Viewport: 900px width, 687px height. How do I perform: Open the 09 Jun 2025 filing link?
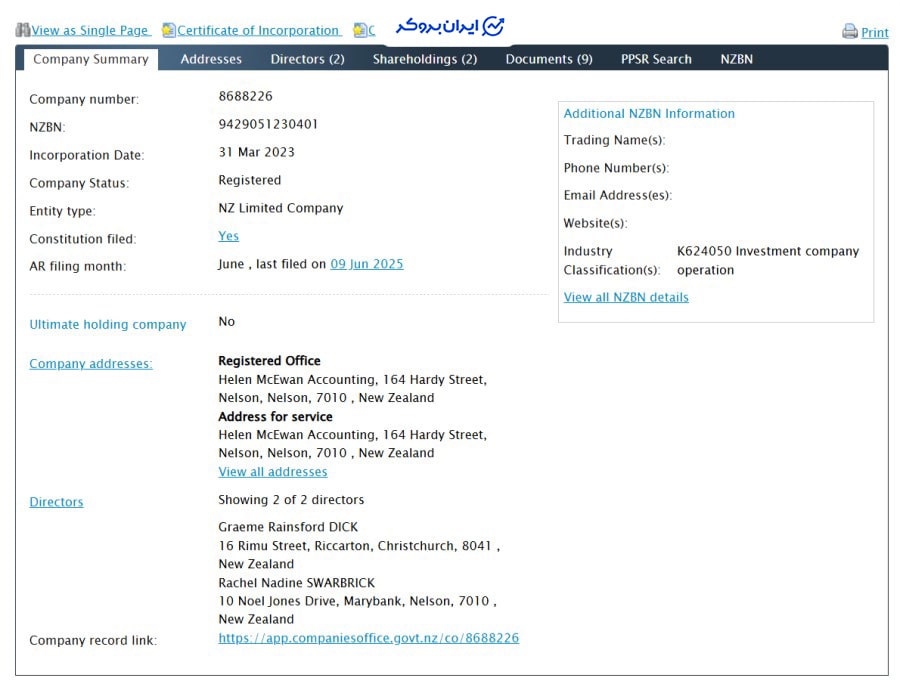pos(367,264)
